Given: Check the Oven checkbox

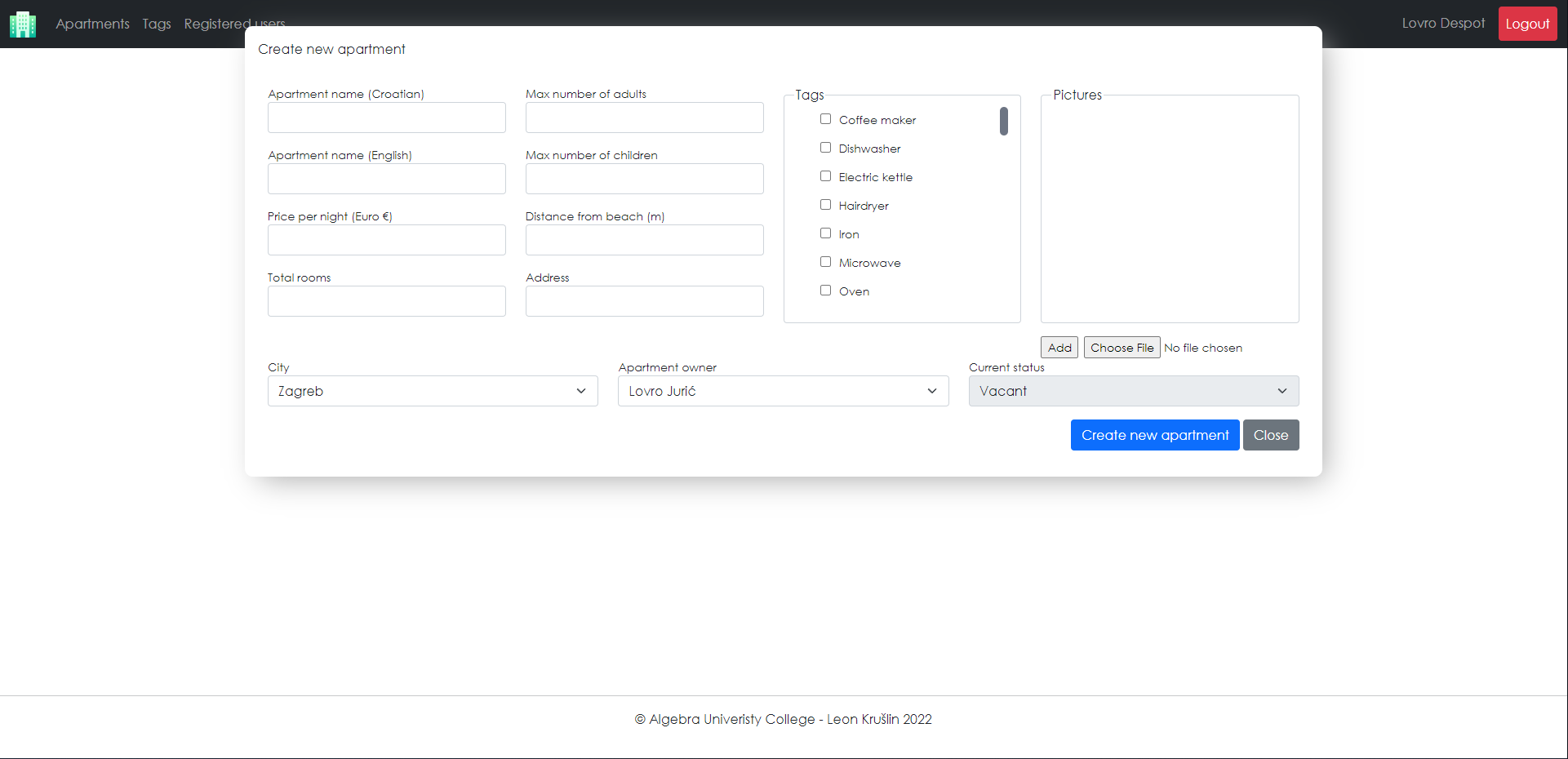Looking at the screenshot, I should click(x=825, y=290).
